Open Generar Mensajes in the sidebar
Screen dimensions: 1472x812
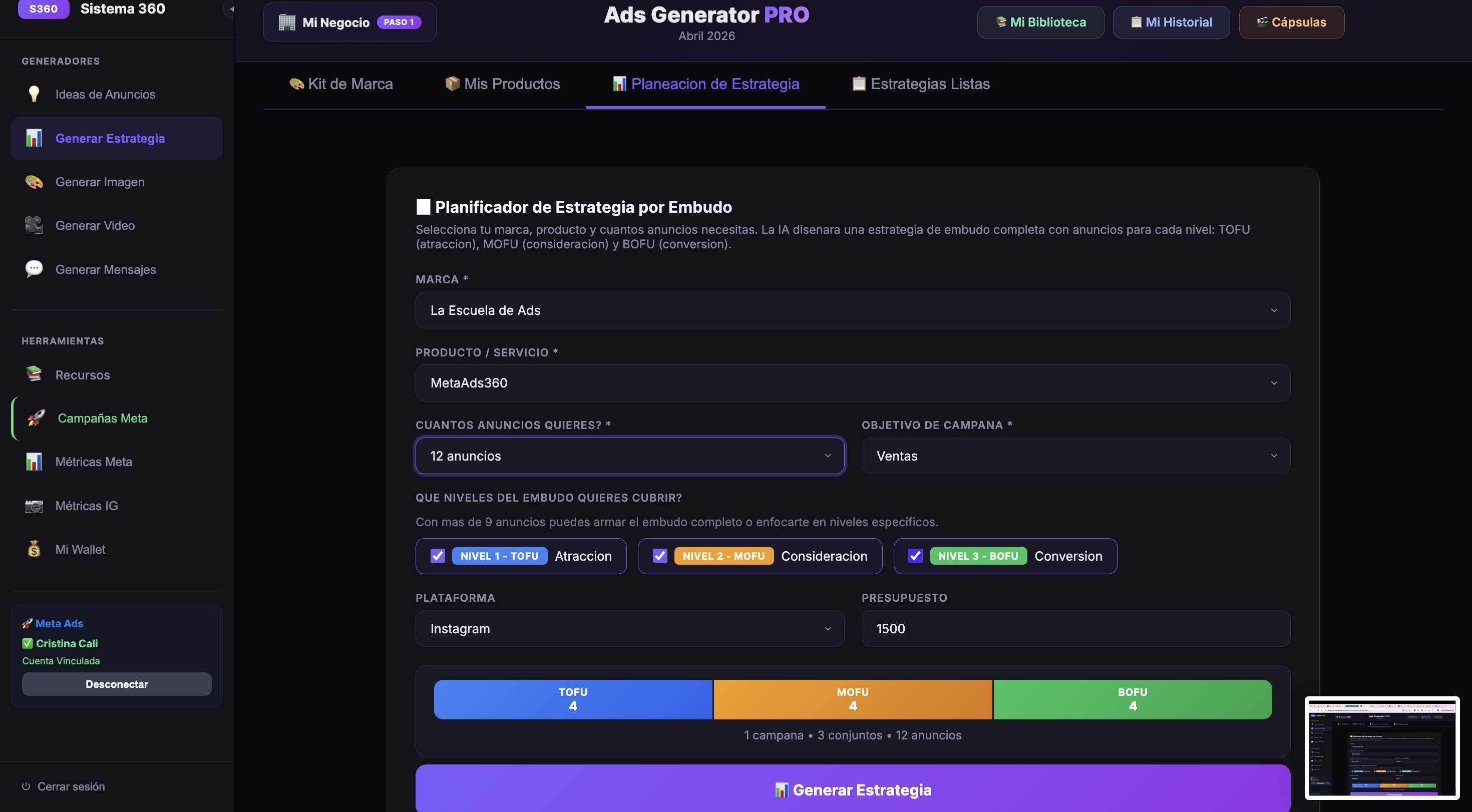coord(117,269)
